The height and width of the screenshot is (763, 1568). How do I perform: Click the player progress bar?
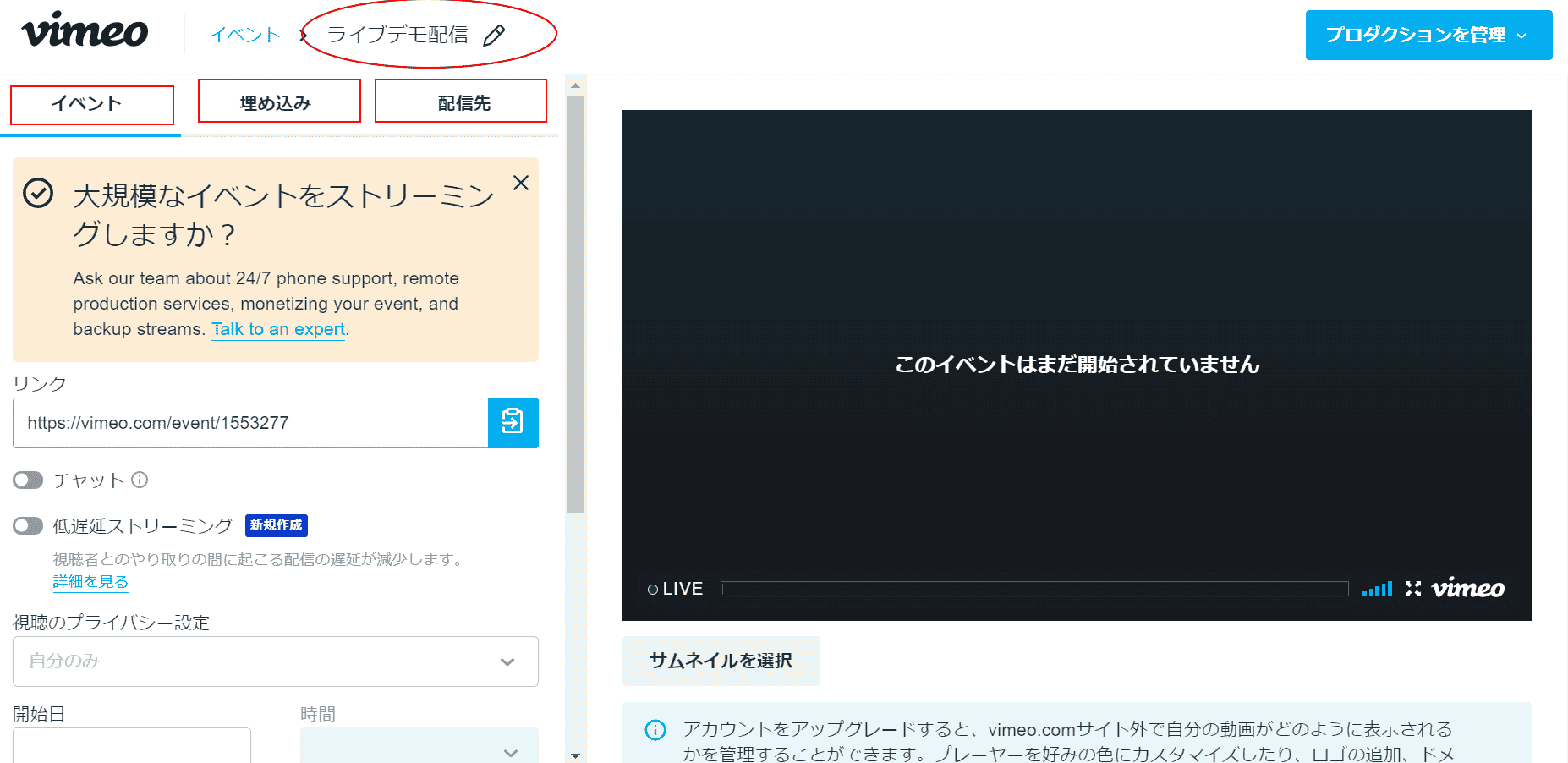[1033, 589]
